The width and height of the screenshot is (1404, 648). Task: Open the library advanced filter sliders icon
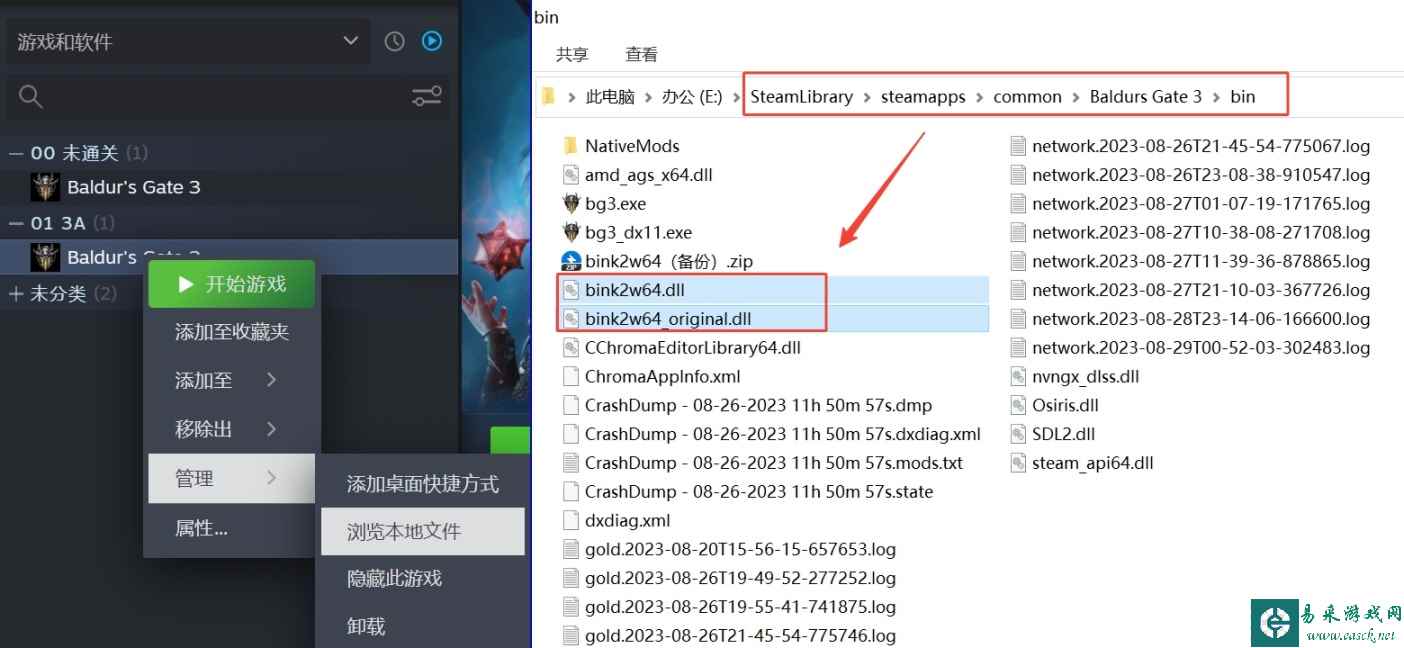pos(427,96)
